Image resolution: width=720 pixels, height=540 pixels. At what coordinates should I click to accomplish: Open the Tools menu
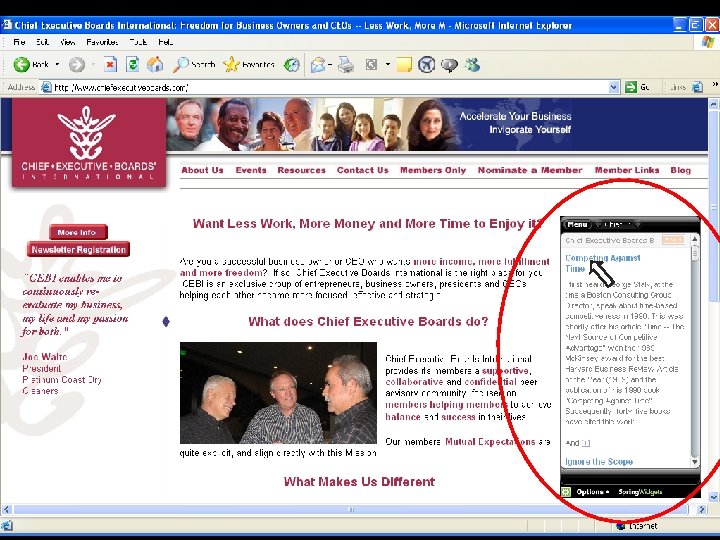coord(138,42)
